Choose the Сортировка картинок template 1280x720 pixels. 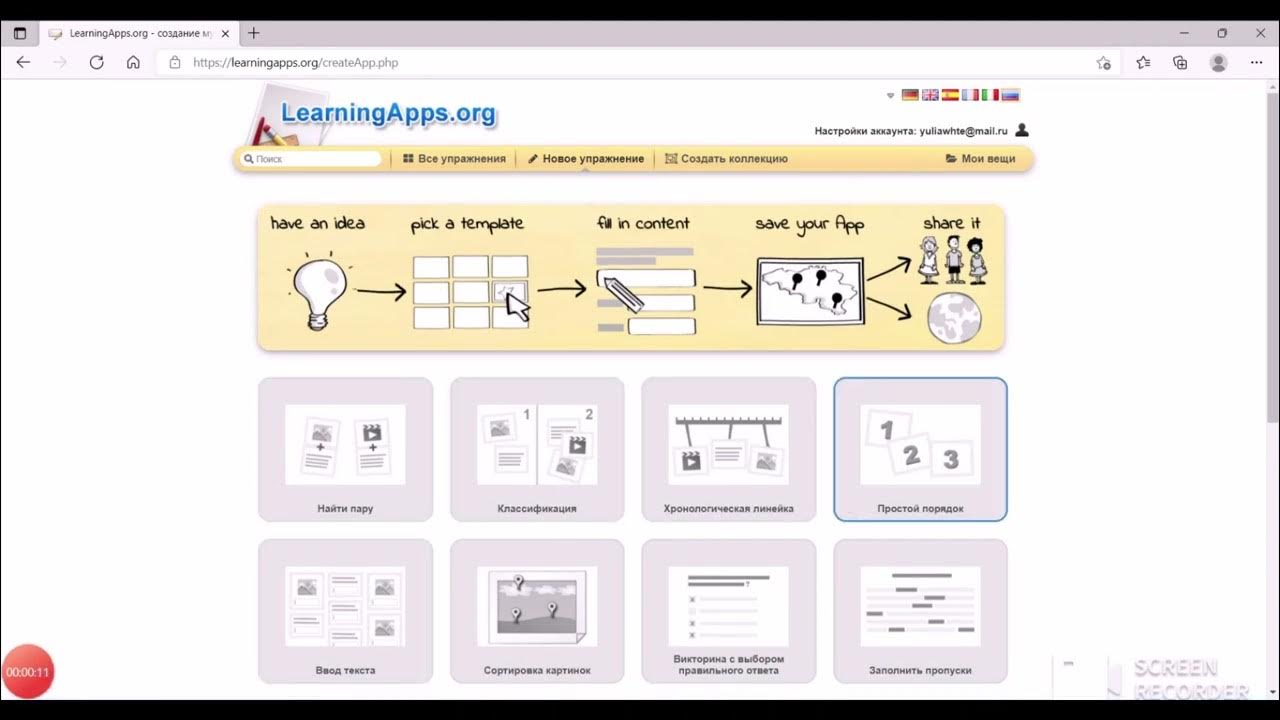(537, 611)
